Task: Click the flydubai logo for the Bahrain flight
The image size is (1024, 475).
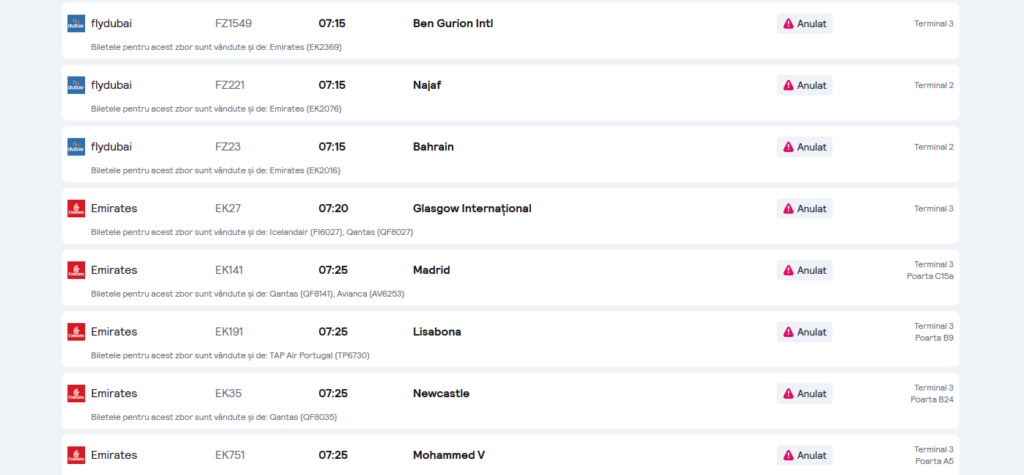Action: coord(76,147)
